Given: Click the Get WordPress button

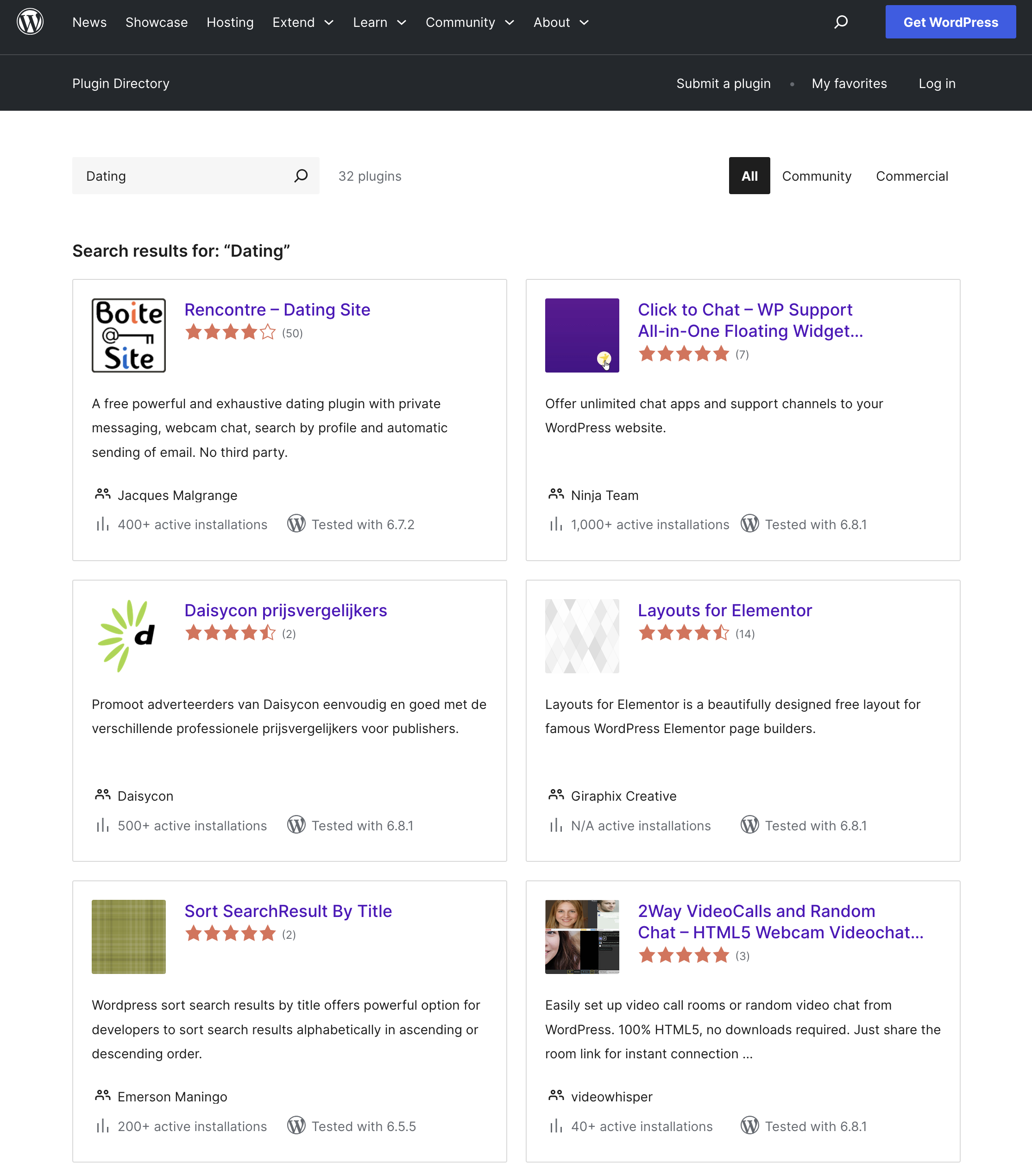Looking at the screenshot, I should coord(950,22).
